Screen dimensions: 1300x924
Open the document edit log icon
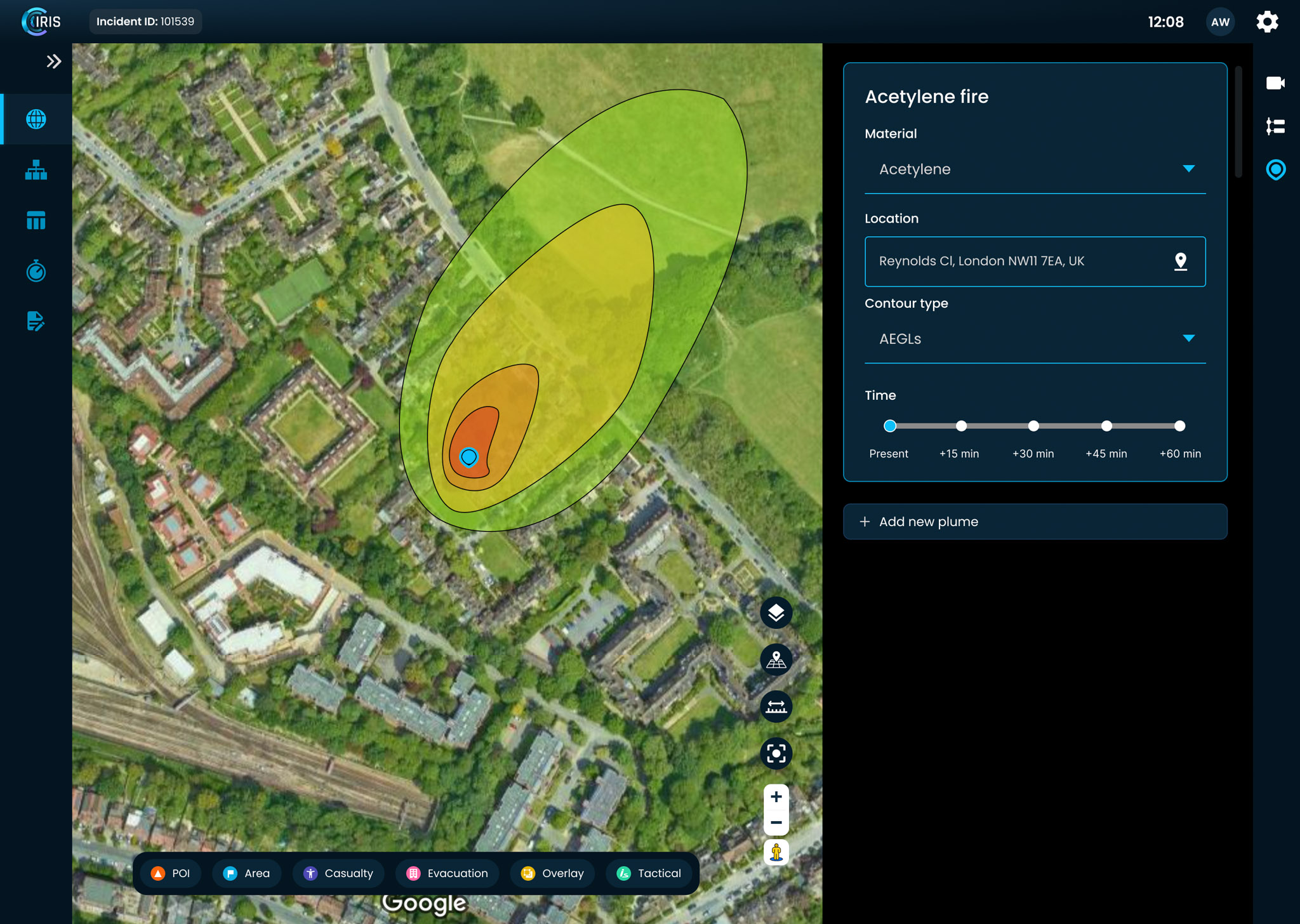click(36, 321)
